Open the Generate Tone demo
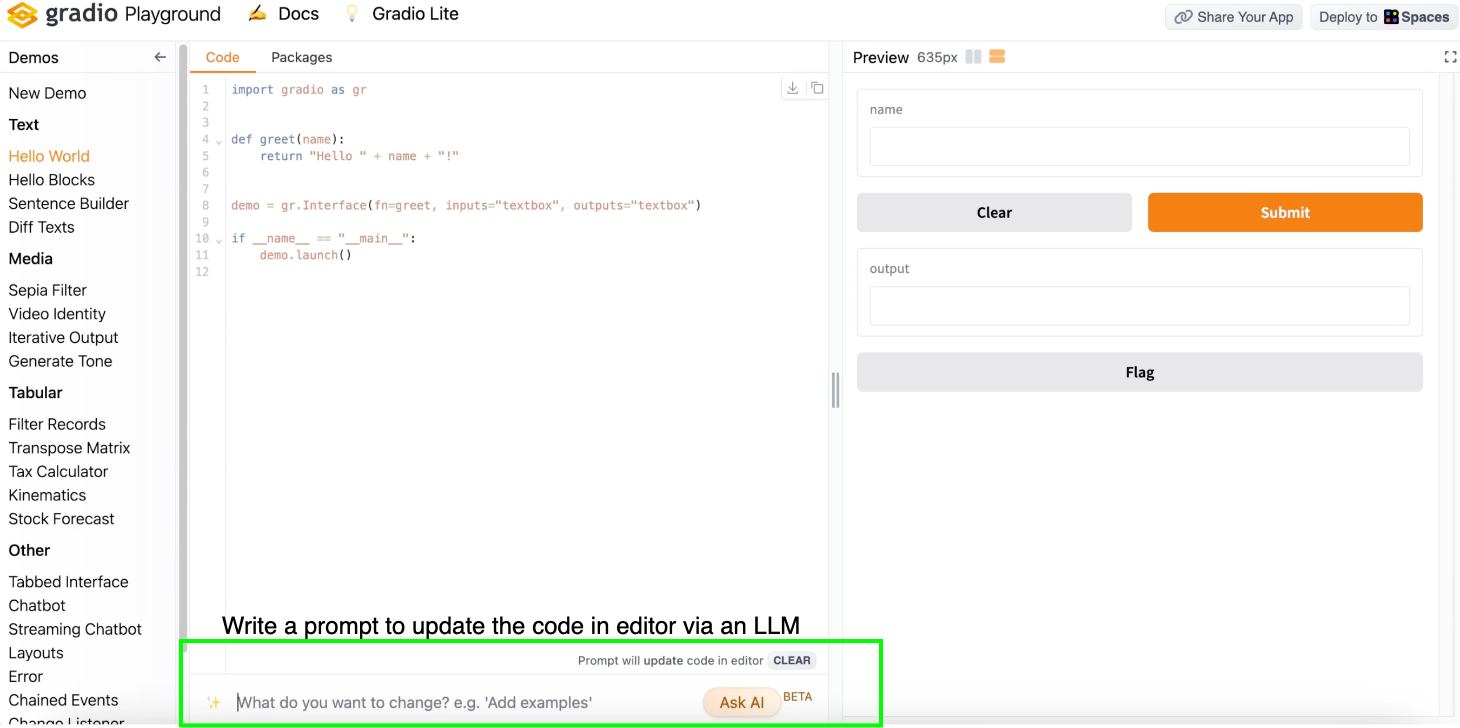 pyautogui.click(x=60, y=361)
